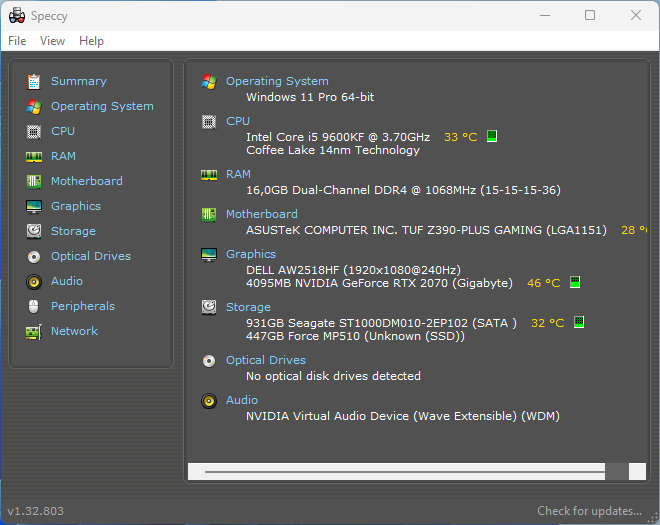Image resolution: width=660 pixels, height=525 pixels.
Task: Click the Peripherals mouse icon in sidebar
Action: click(34, 306)
